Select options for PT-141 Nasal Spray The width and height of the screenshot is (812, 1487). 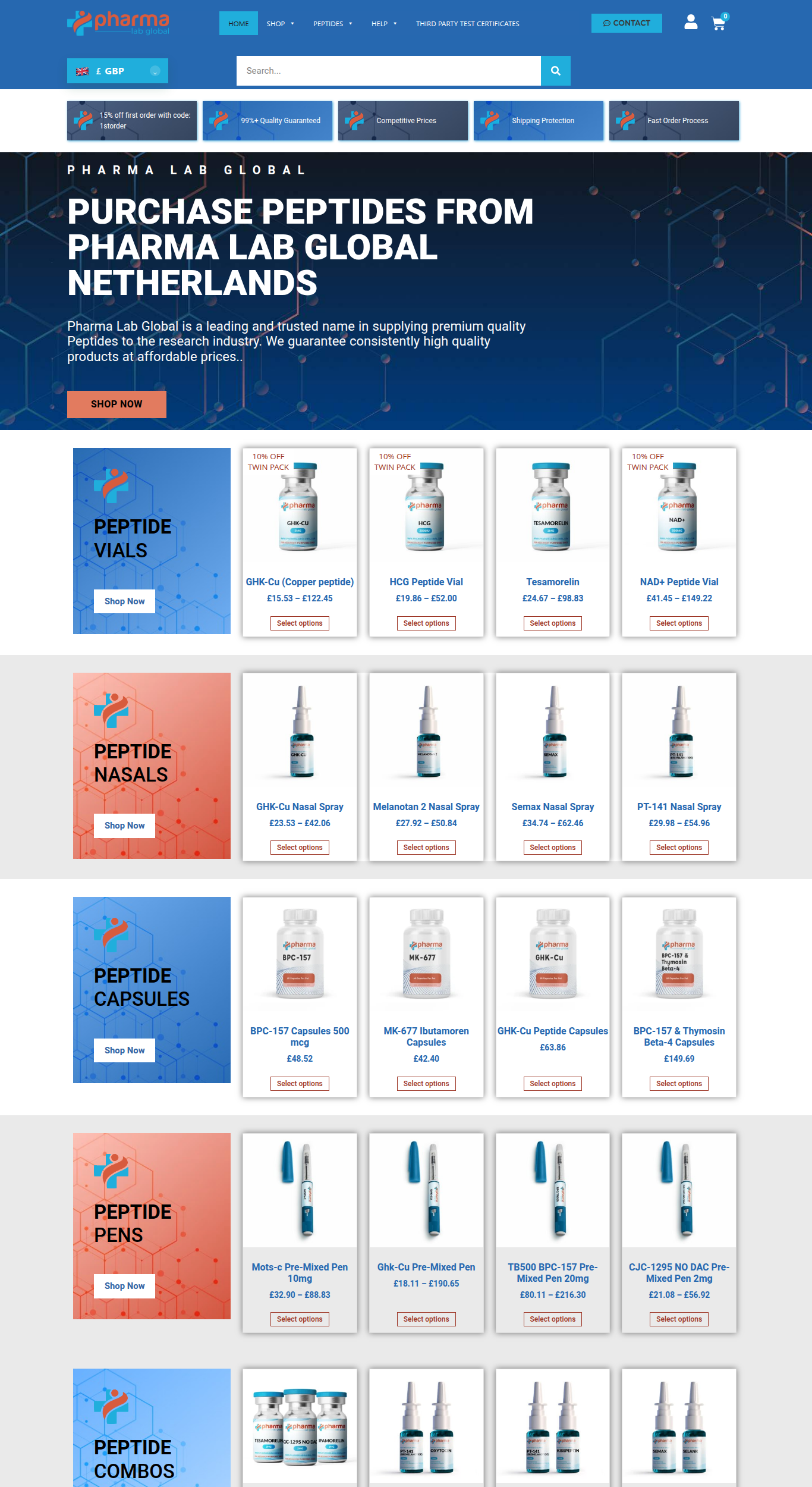(x=679, y=848)
